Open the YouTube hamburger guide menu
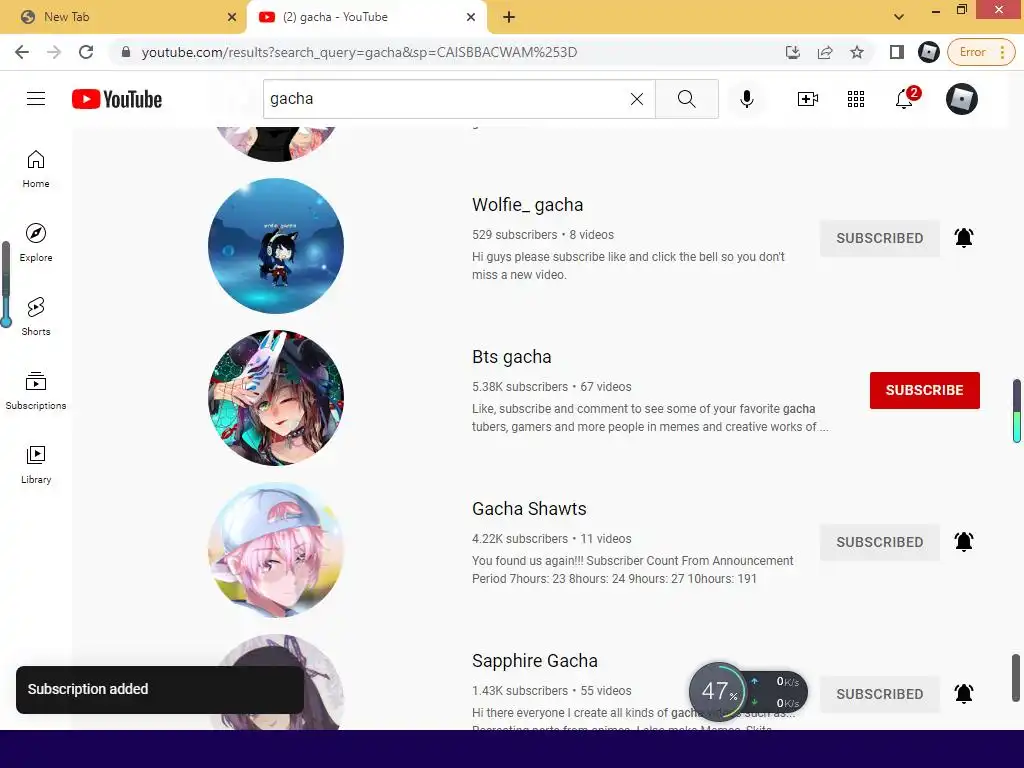 pos(36,99)
